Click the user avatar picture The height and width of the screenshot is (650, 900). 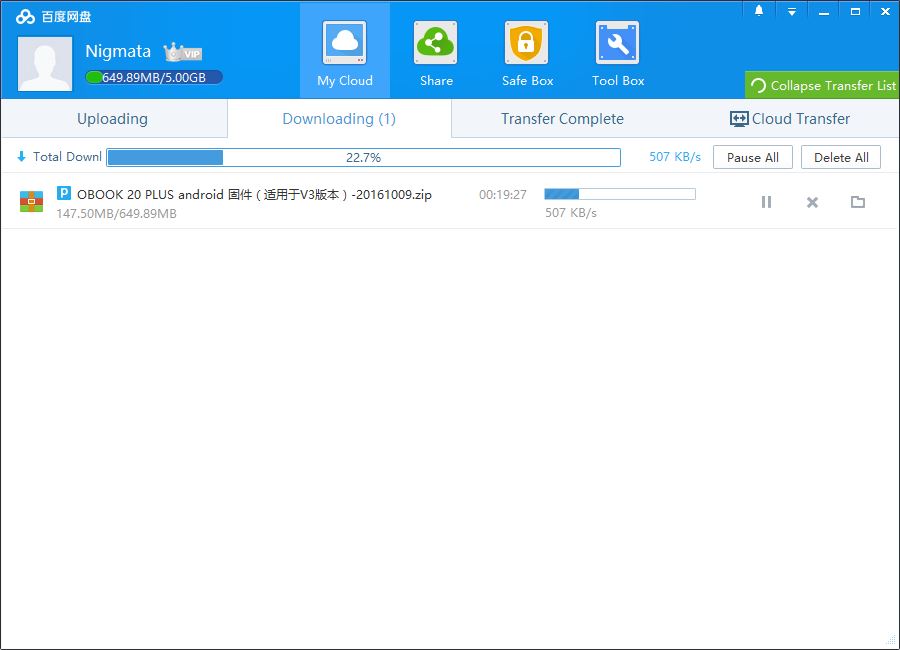[45, 64]
